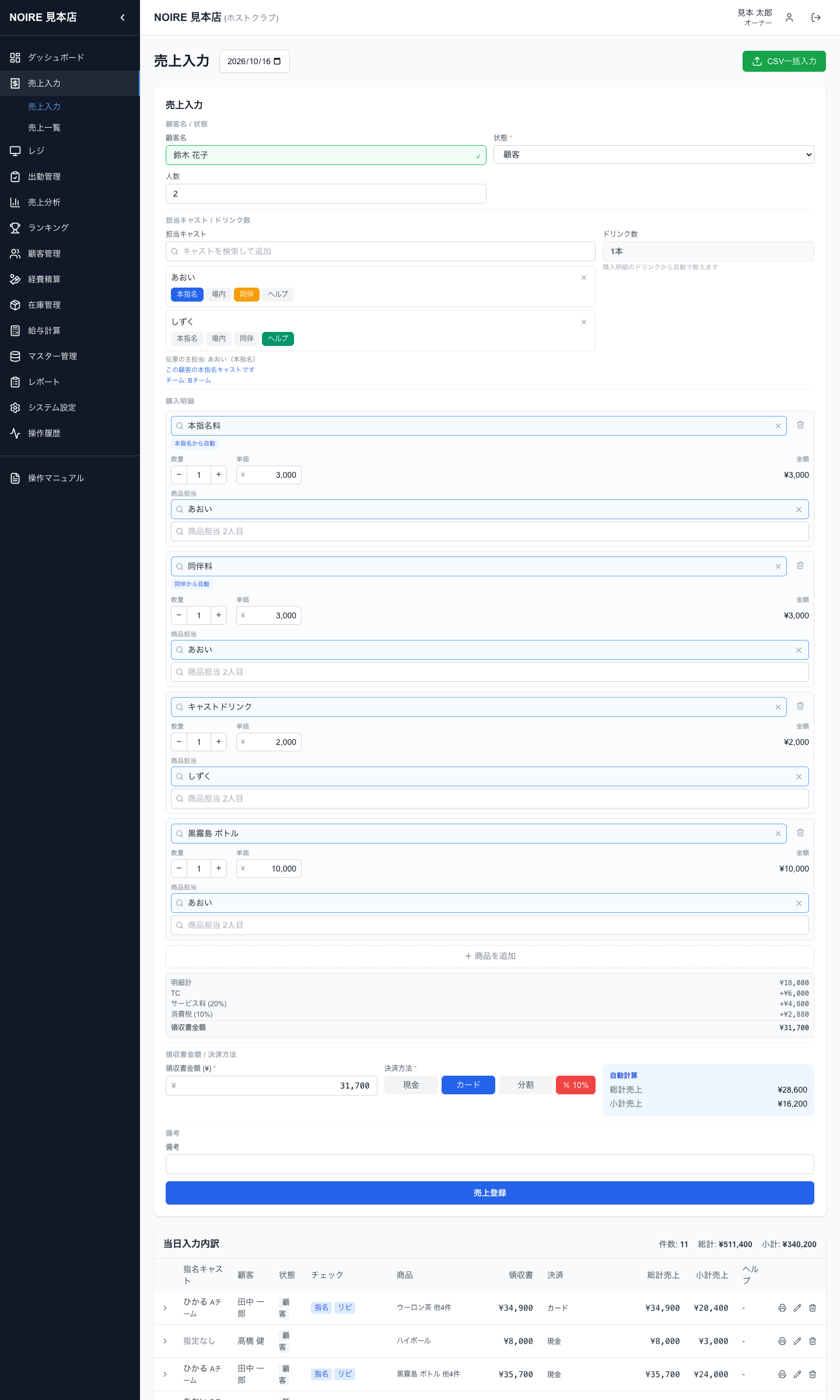Image resolution: width=840 pixels, height=1400 pixels.
Task: Click the 備考 notes input field
Action: 490,1164
